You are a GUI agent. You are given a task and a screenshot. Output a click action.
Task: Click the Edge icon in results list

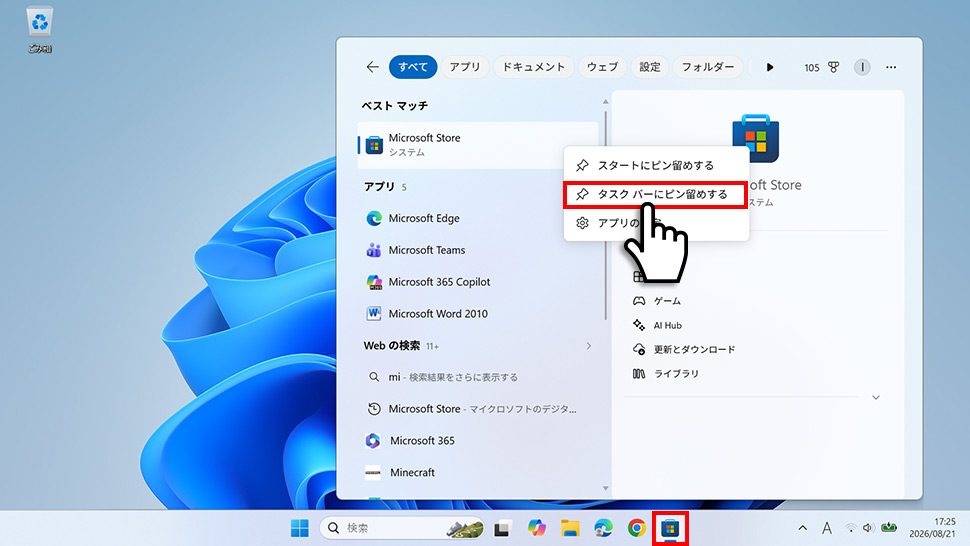(x=374, y=218)
